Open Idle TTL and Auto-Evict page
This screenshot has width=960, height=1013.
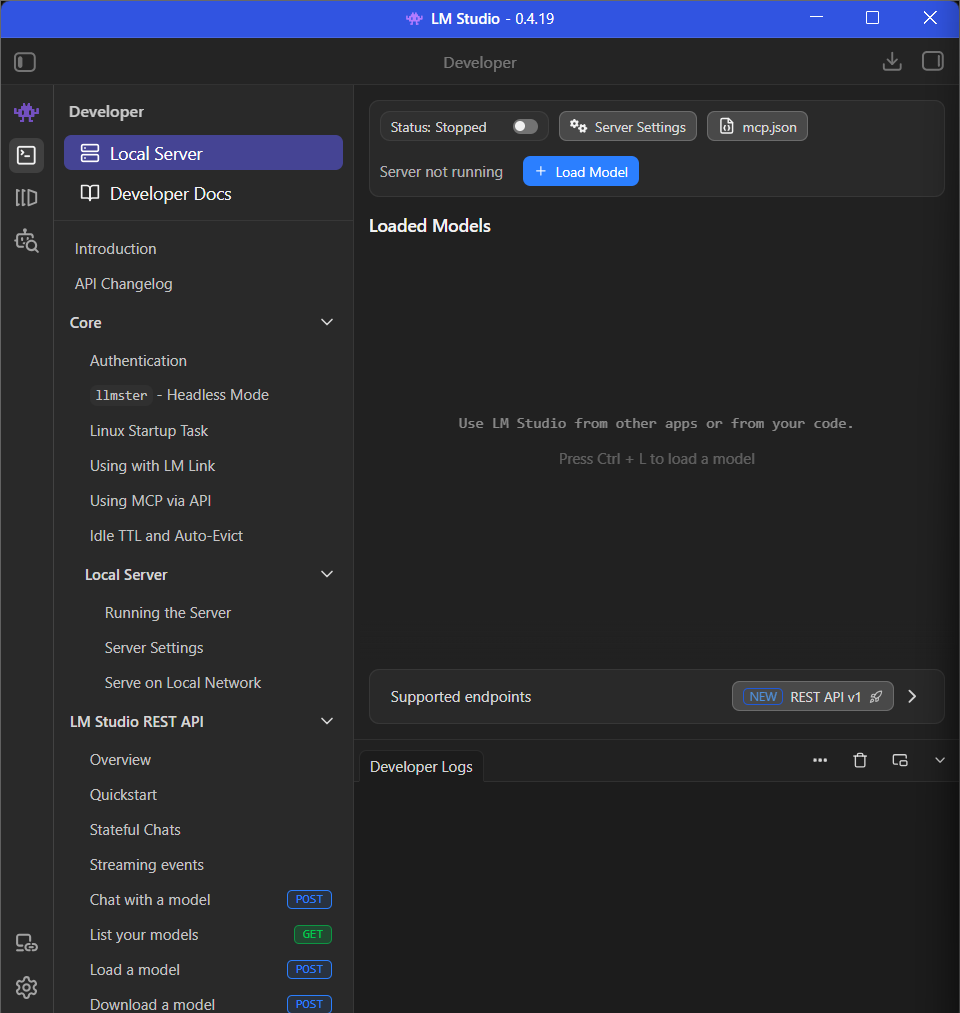click(x=166, y=536)
